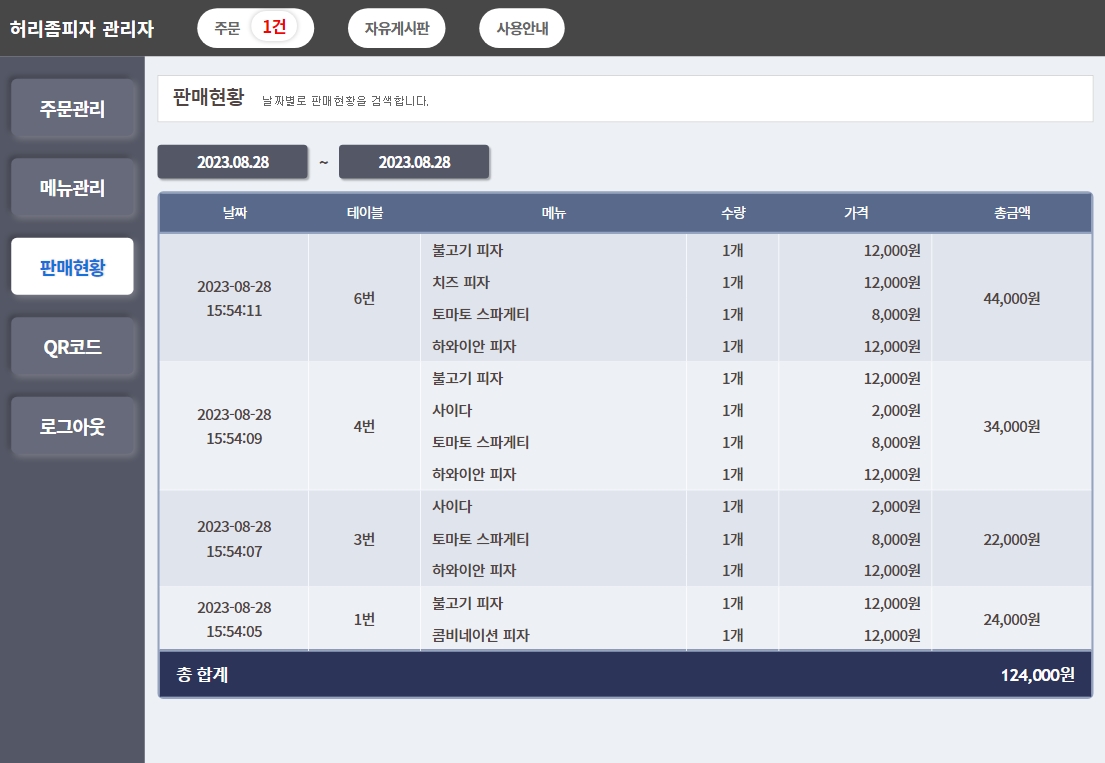Open the 주문관리 sidebar menu
Viewport: 1105px width, 763px height.
pyautogui.click(x=73, y=109)
